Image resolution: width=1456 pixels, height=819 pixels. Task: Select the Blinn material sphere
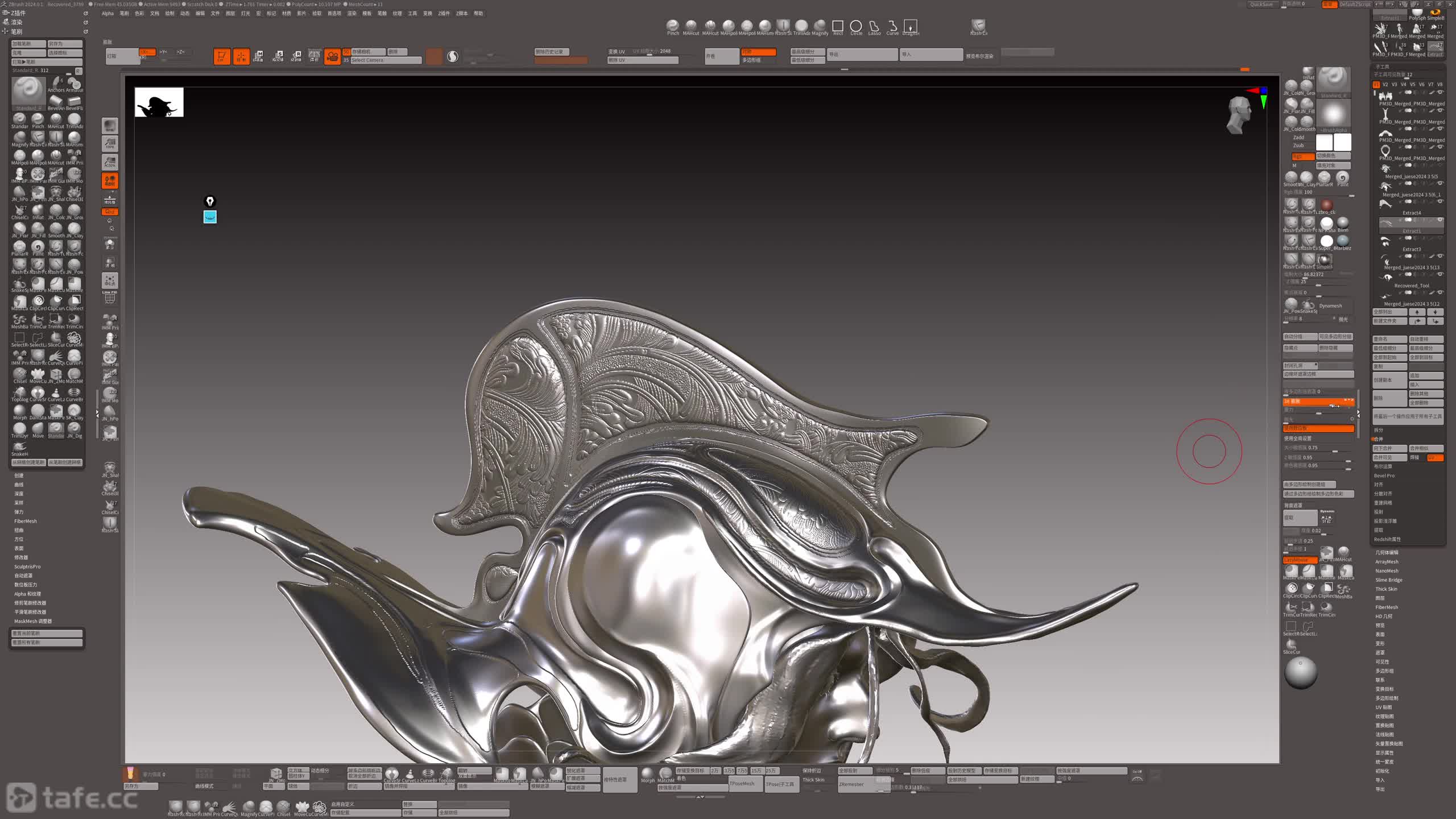coord(1343,224)
